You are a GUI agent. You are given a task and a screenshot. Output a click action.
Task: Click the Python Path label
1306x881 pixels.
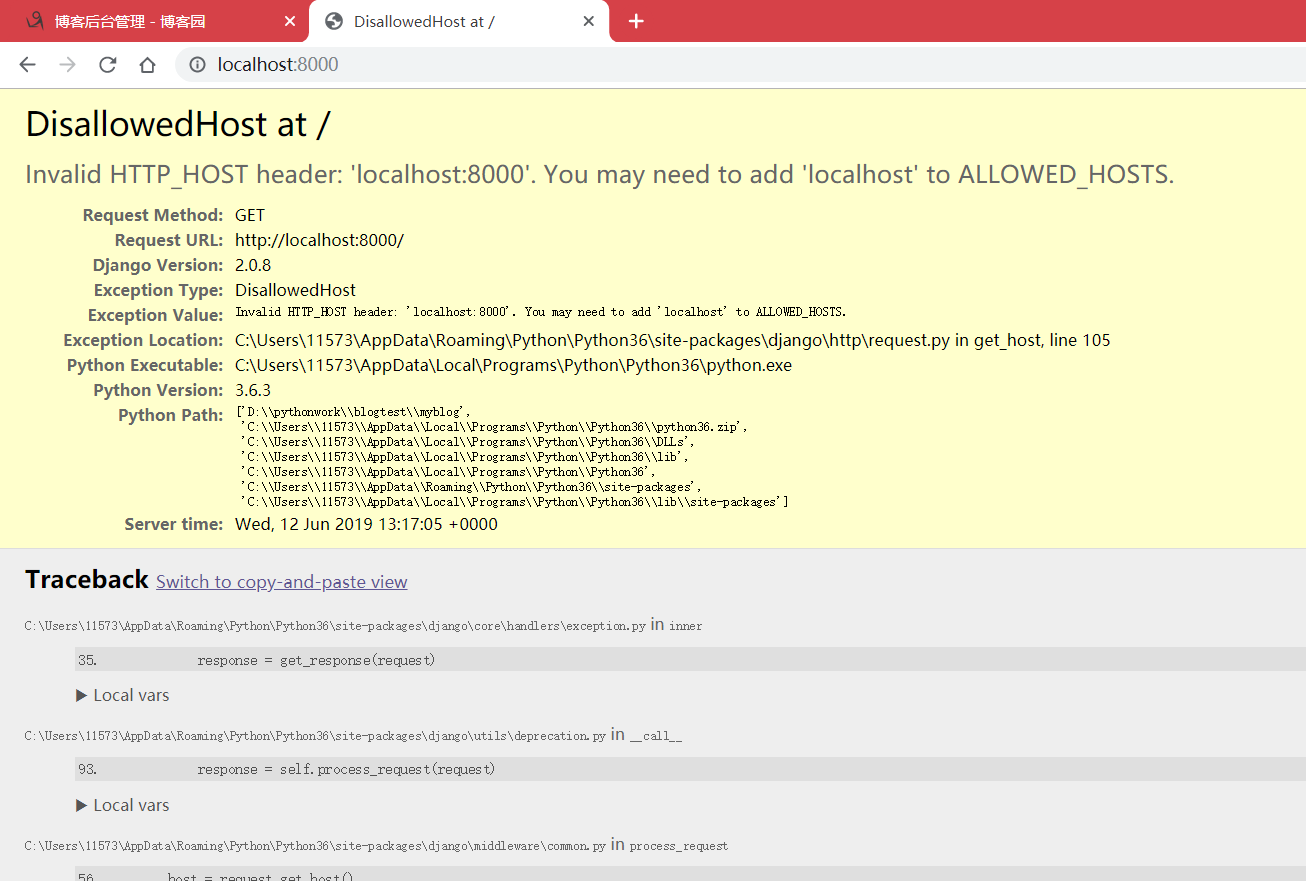click(171, 415)
